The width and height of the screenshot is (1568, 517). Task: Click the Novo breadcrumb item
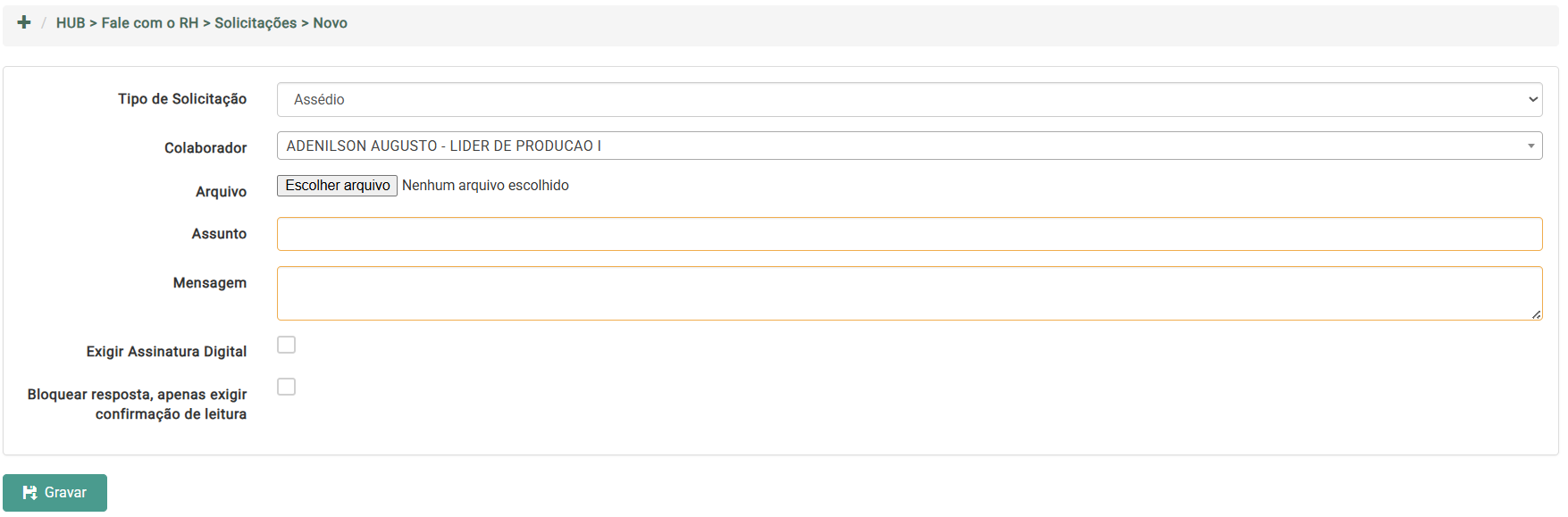click(330, 23)
